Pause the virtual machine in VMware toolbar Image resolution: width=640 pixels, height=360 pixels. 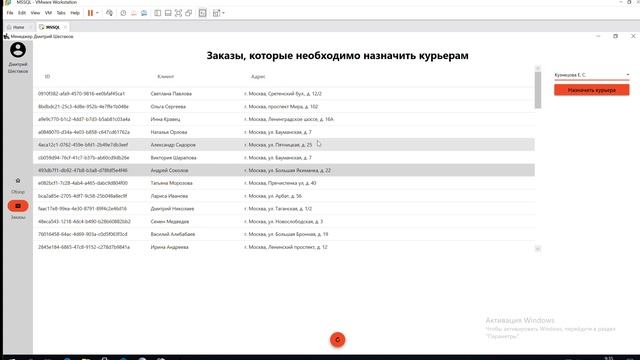tap(90, 13)
